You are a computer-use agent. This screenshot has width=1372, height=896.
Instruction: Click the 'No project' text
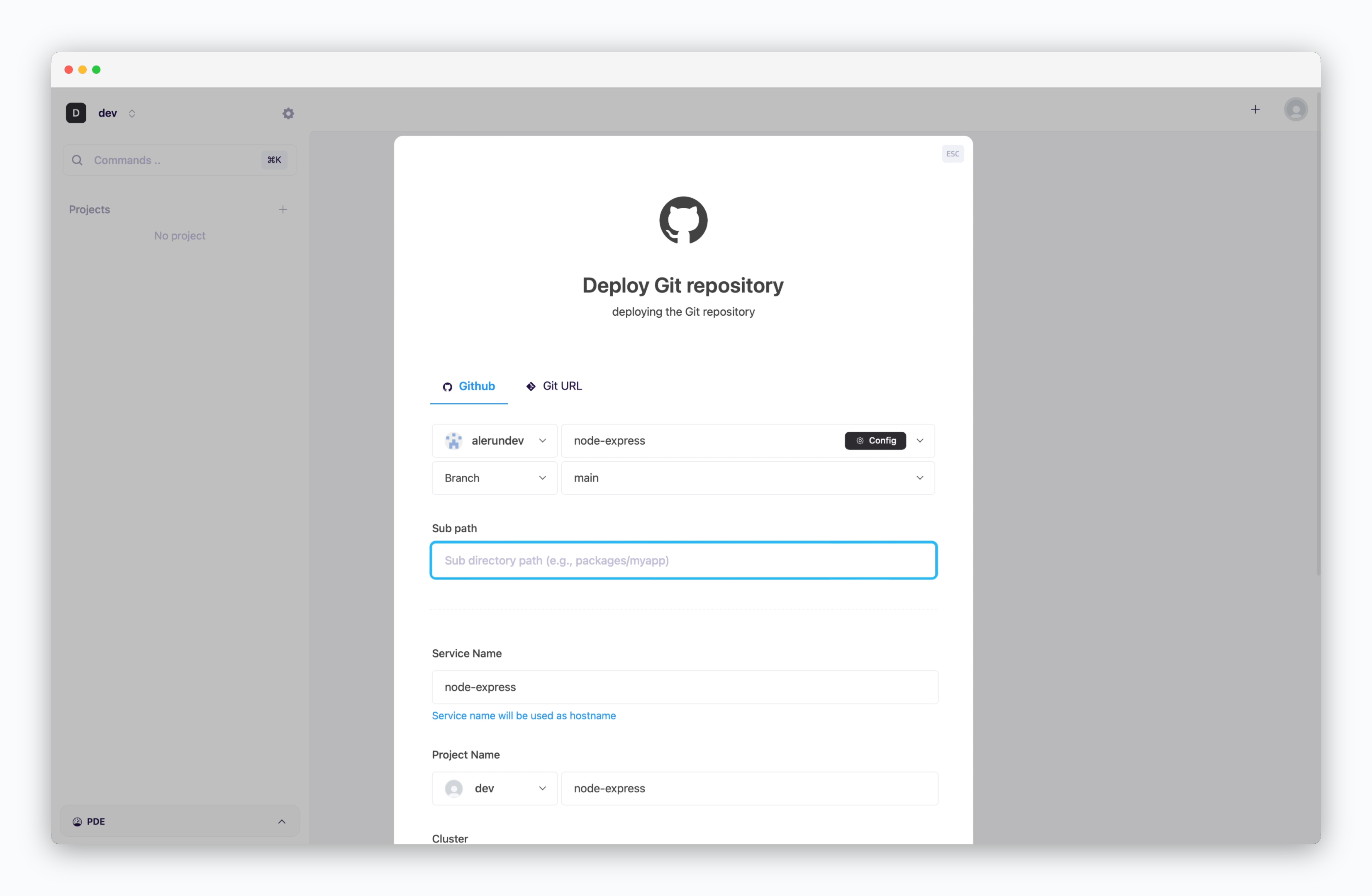(180, 236)
